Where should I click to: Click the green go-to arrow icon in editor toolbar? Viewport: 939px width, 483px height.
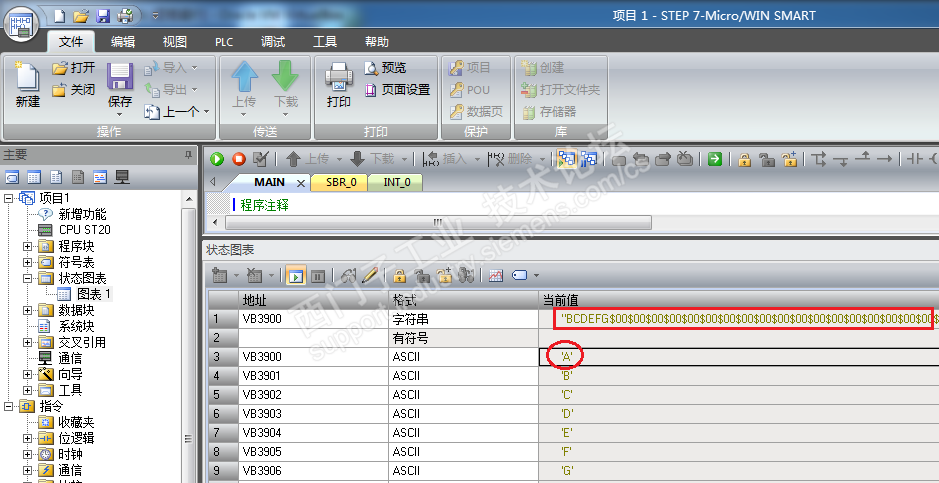pyautogui.click(x=714, y=159)
